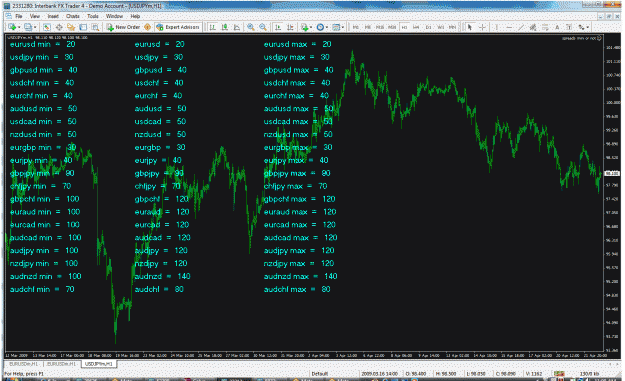Open the Strategy Tester icon

tap(95, 27)
